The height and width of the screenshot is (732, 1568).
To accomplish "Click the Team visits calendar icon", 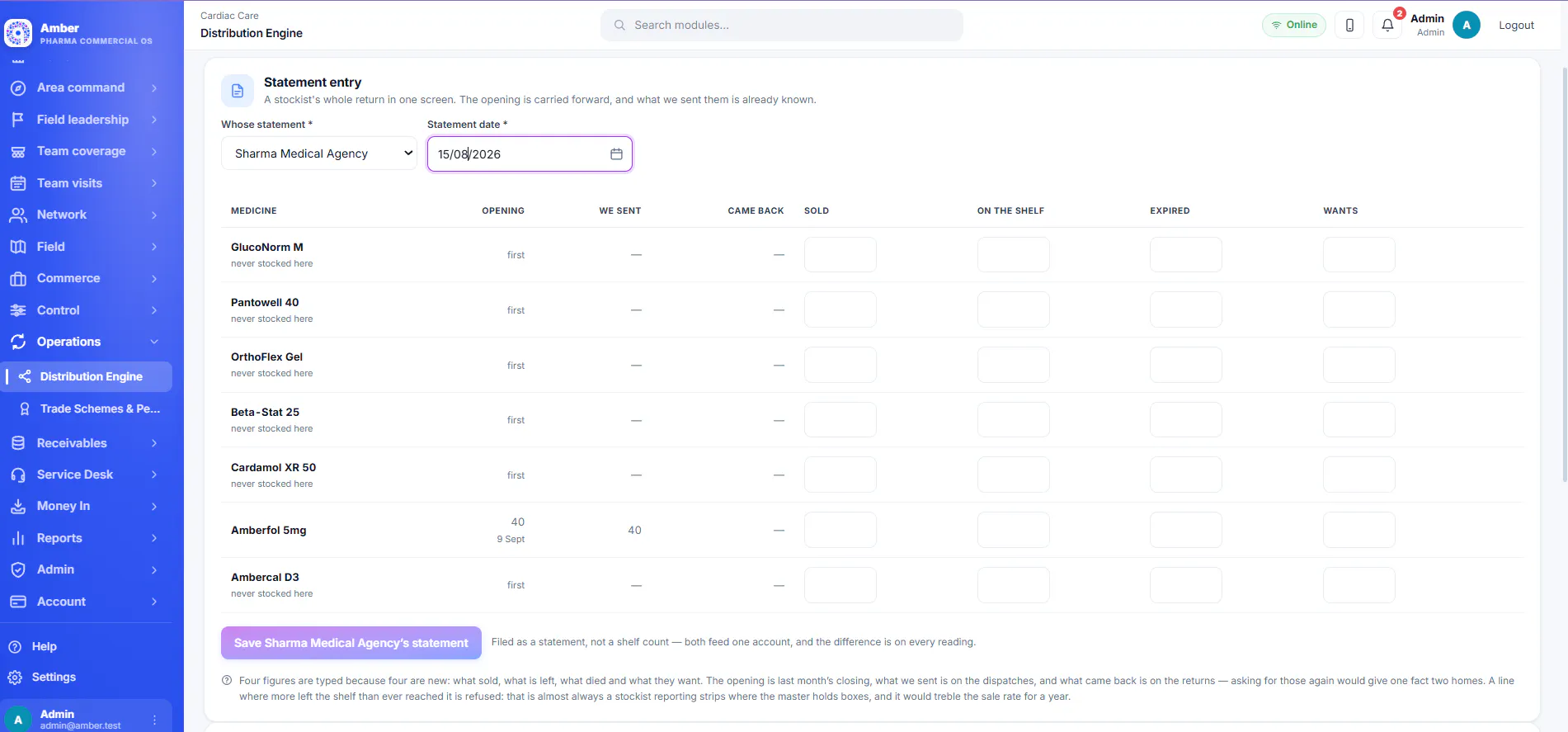I will coord(18,183).
